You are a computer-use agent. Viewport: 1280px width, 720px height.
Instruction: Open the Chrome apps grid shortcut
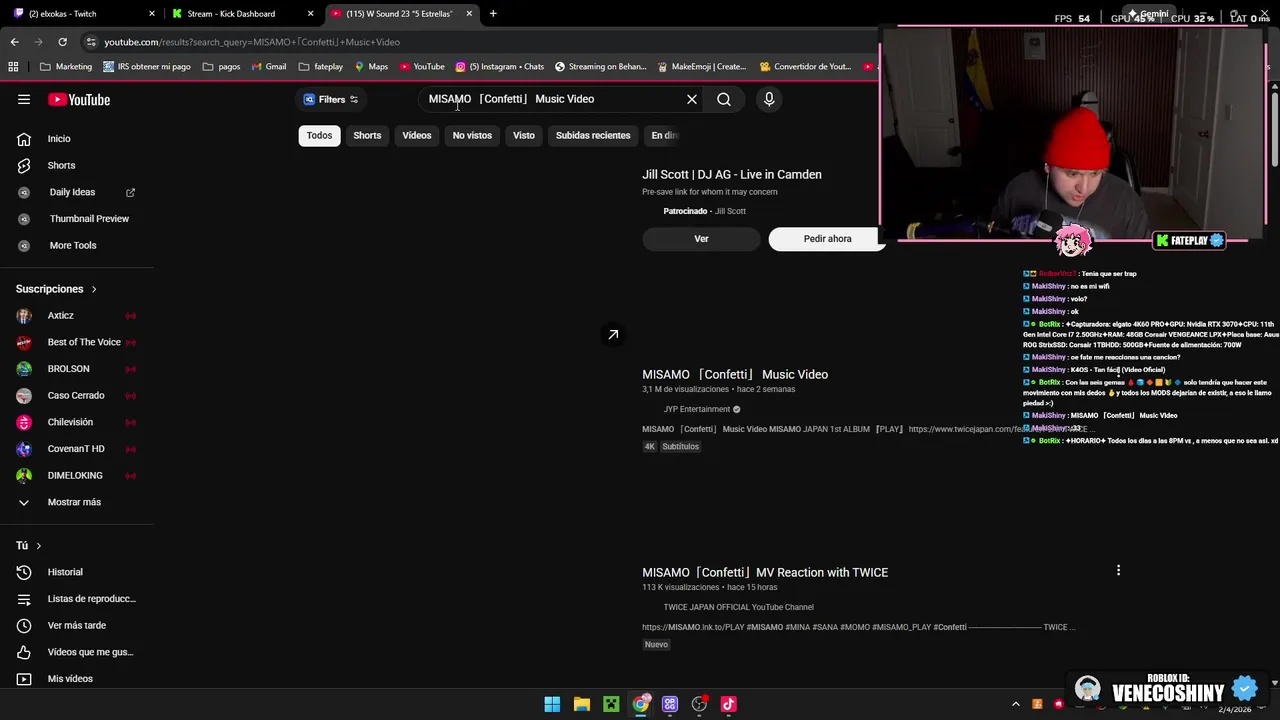pyautogui.click(x=13, y=67)
